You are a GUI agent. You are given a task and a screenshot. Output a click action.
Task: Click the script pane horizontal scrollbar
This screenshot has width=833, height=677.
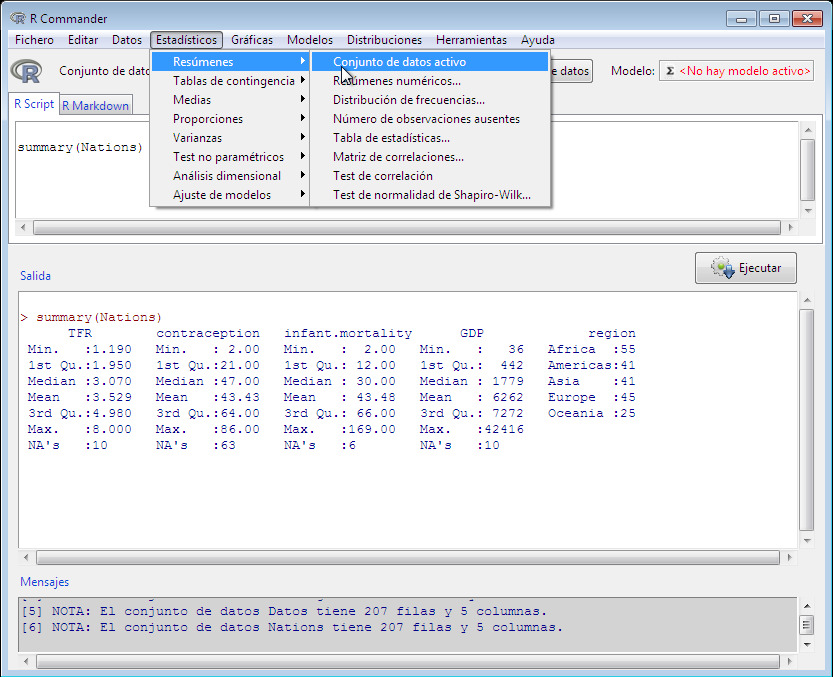click(x=406, y=228)
